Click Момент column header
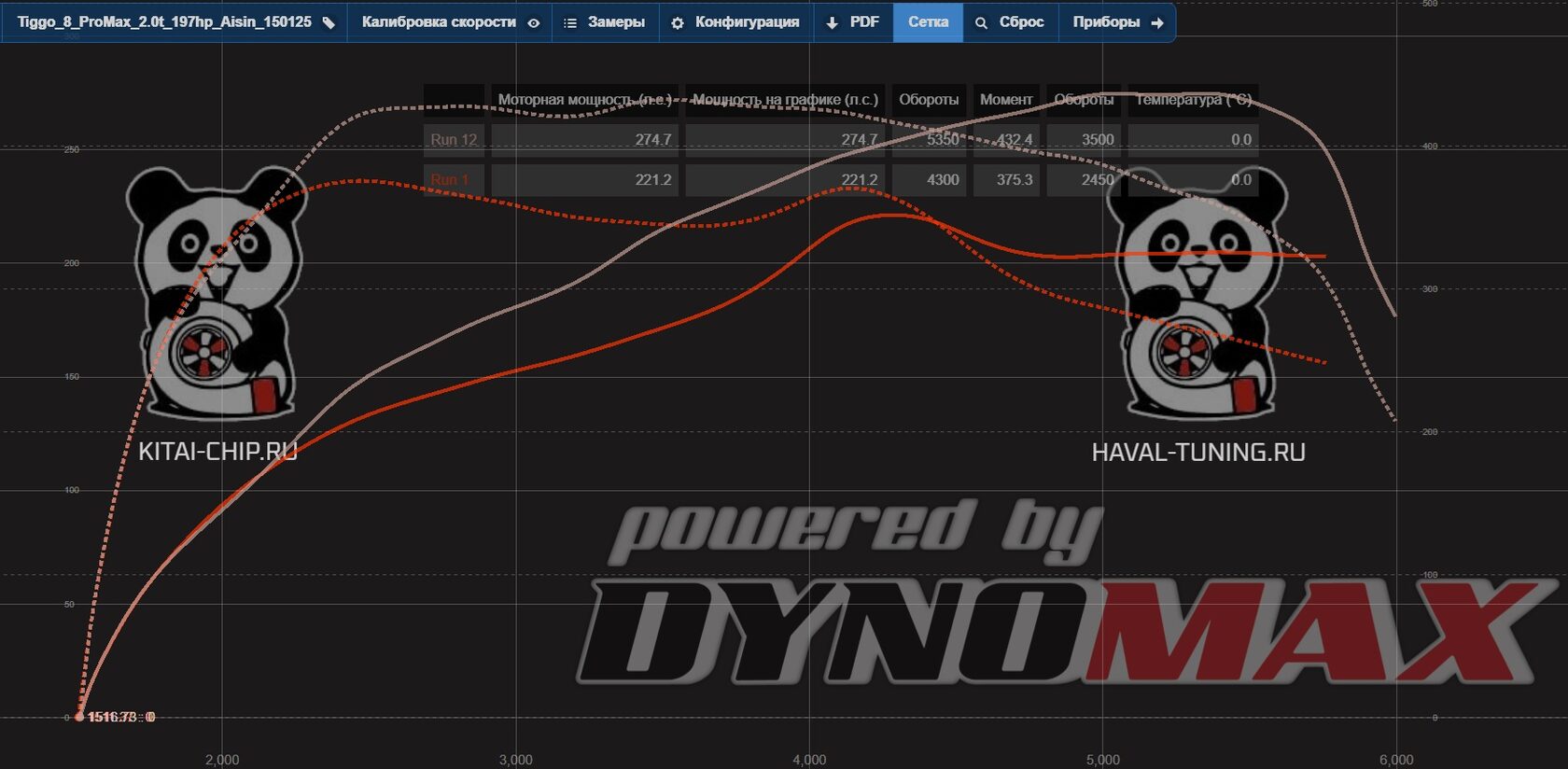 pos(1006,99)
